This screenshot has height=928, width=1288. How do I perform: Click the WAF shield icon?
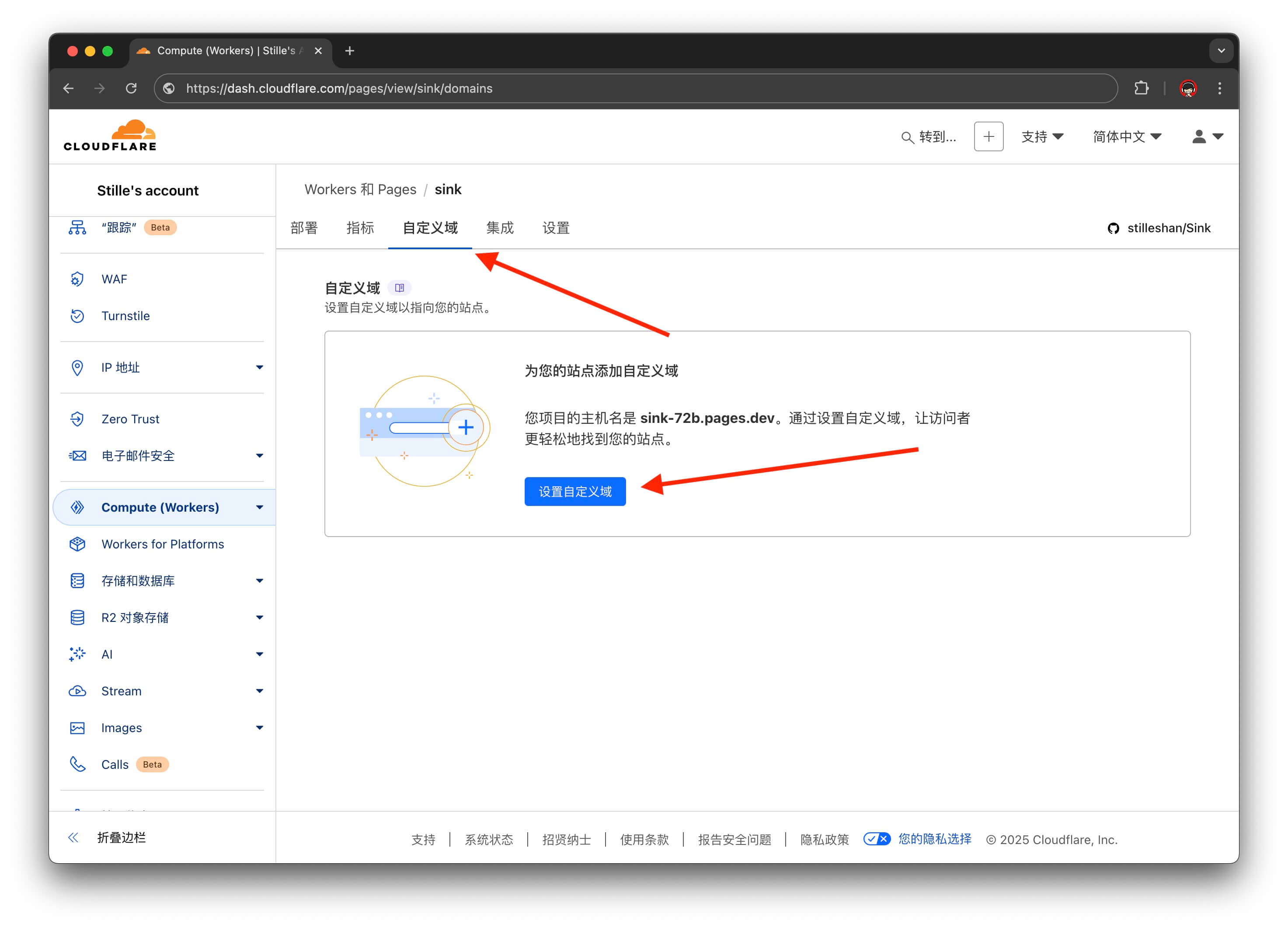pyautogui.click(x=77, y=279)
